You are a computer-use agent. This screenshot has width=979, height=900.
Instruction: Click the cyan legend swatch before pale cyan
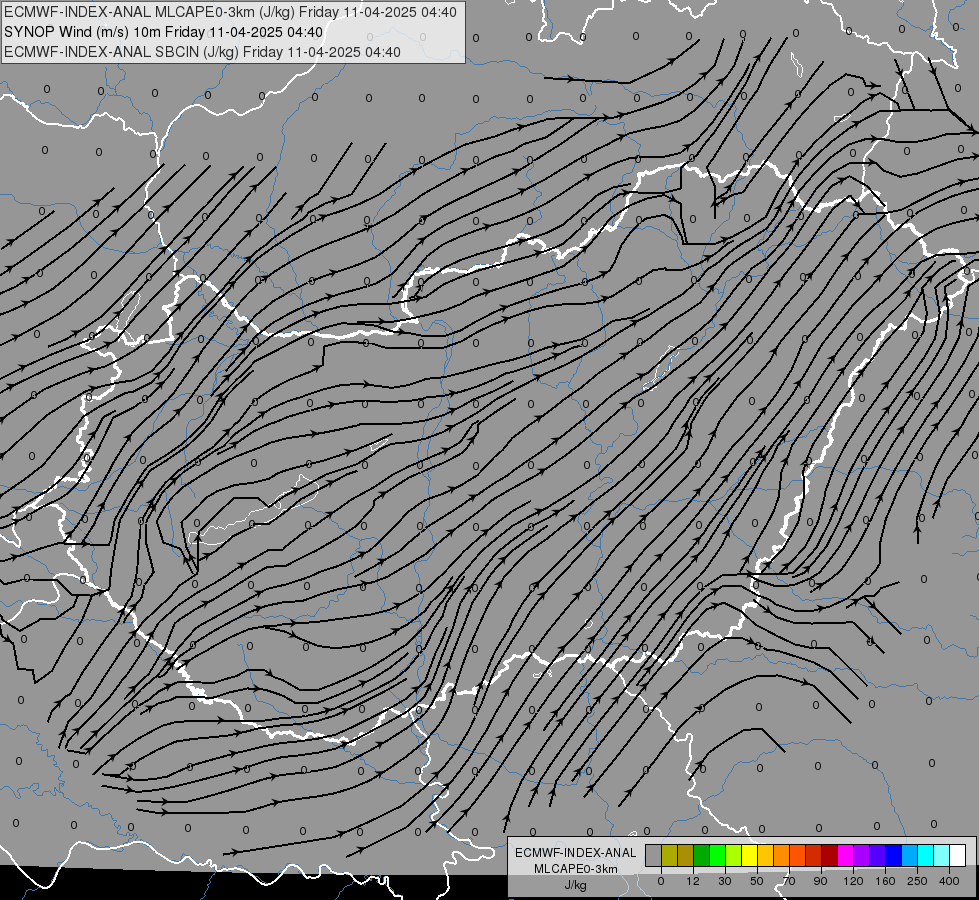pyautogui.click(x=925, y=856)
